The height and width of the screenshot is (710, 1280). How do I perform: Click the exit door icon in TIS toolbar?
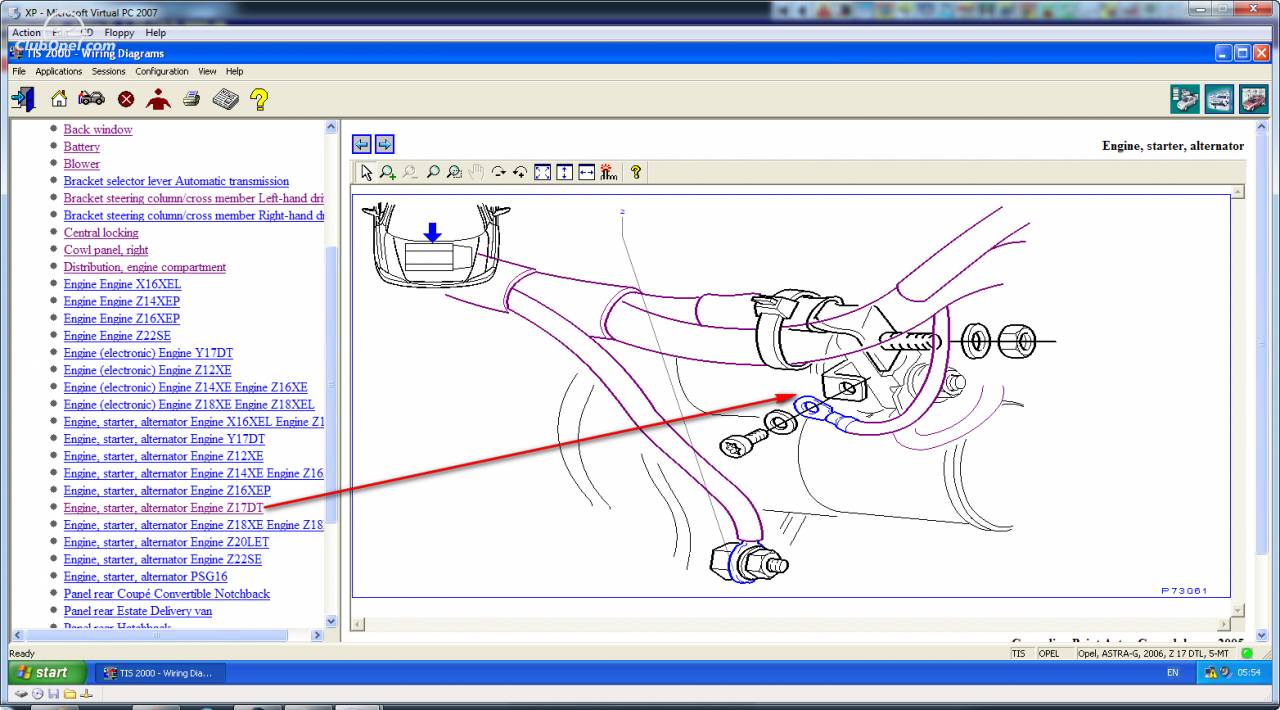coord(24,99)
